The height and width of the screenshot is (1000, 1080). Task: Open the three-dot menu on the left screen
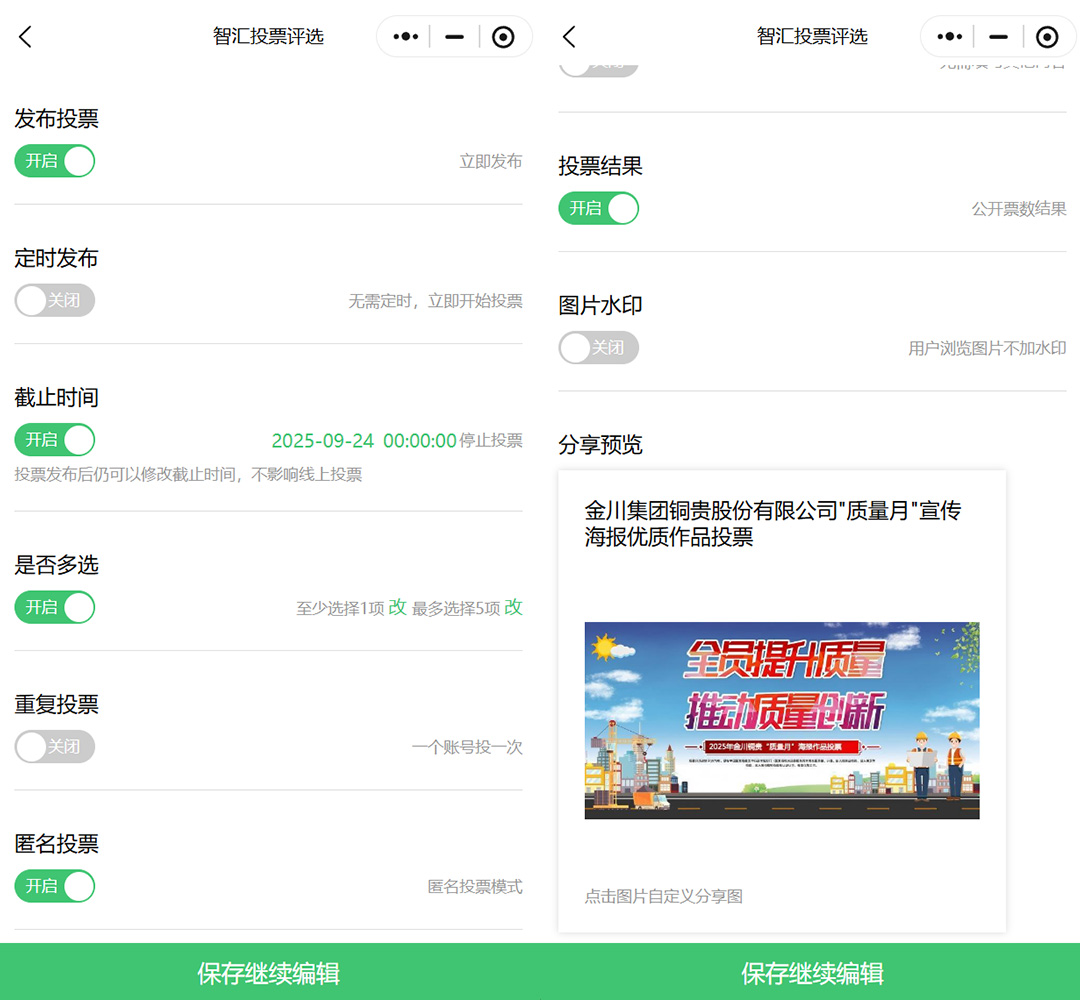[405, 37]
